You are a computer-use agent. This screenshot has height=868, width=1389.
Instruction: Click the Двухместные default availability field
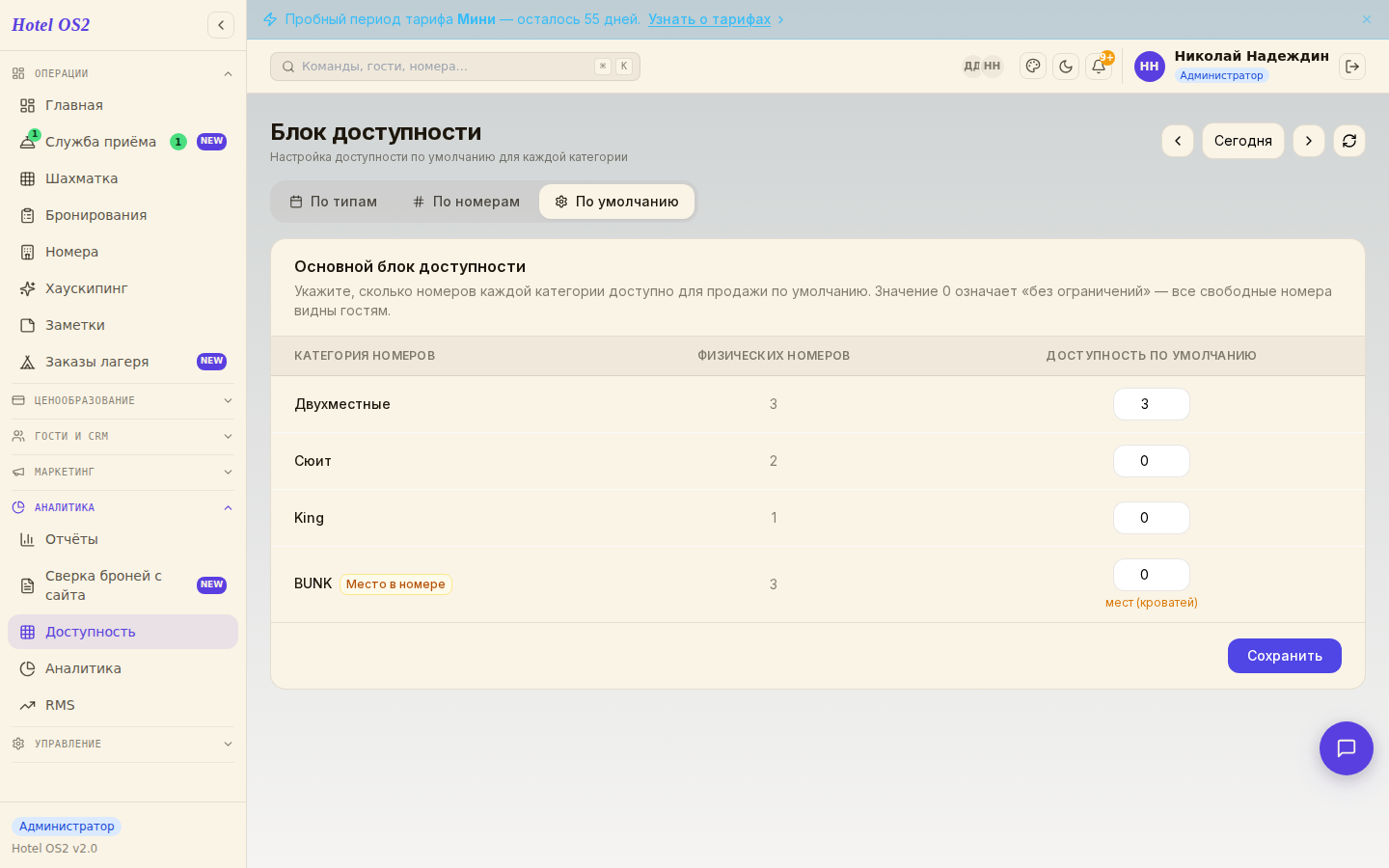1152,404
